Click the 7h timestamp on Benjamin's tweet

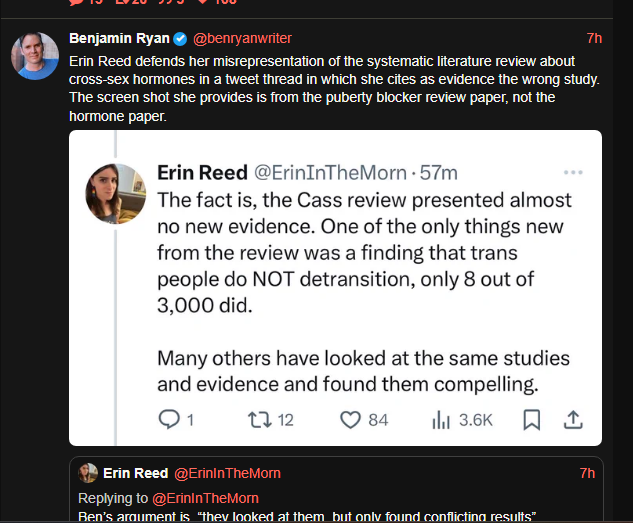tap(594, 39)
